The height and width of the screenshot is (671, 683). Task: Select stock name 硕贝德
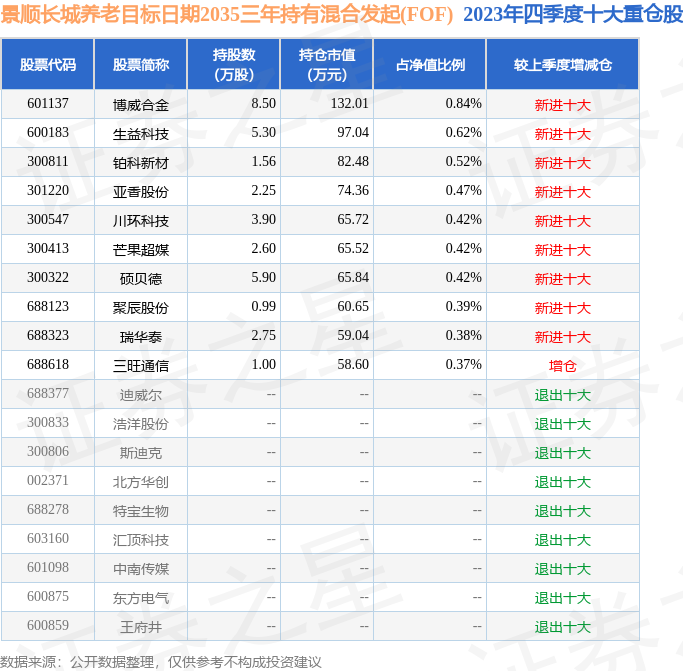[141, 279]
